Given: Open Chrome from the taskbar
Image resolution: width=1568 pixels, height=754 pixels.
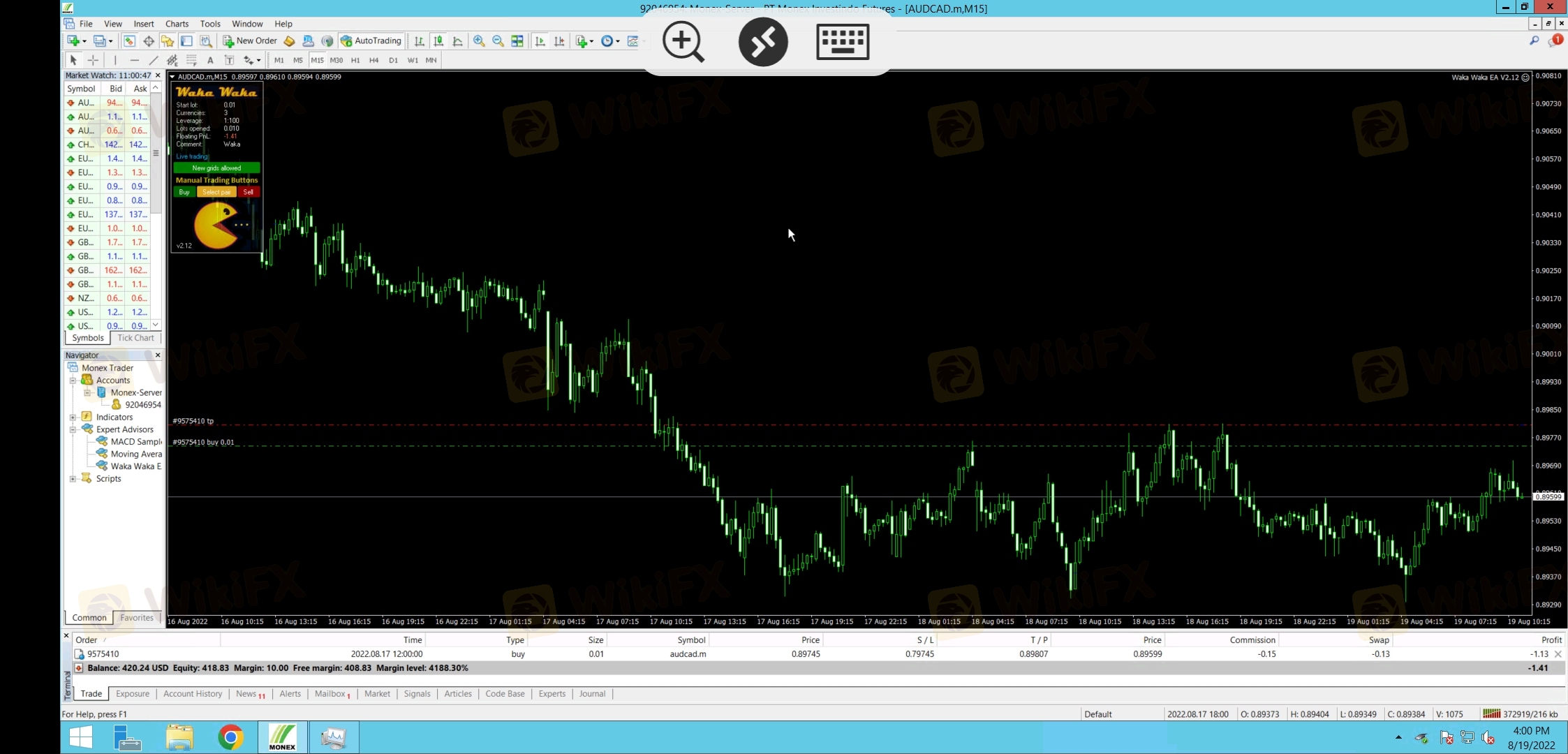Looking at the screenshot, I should pos(230,737).
